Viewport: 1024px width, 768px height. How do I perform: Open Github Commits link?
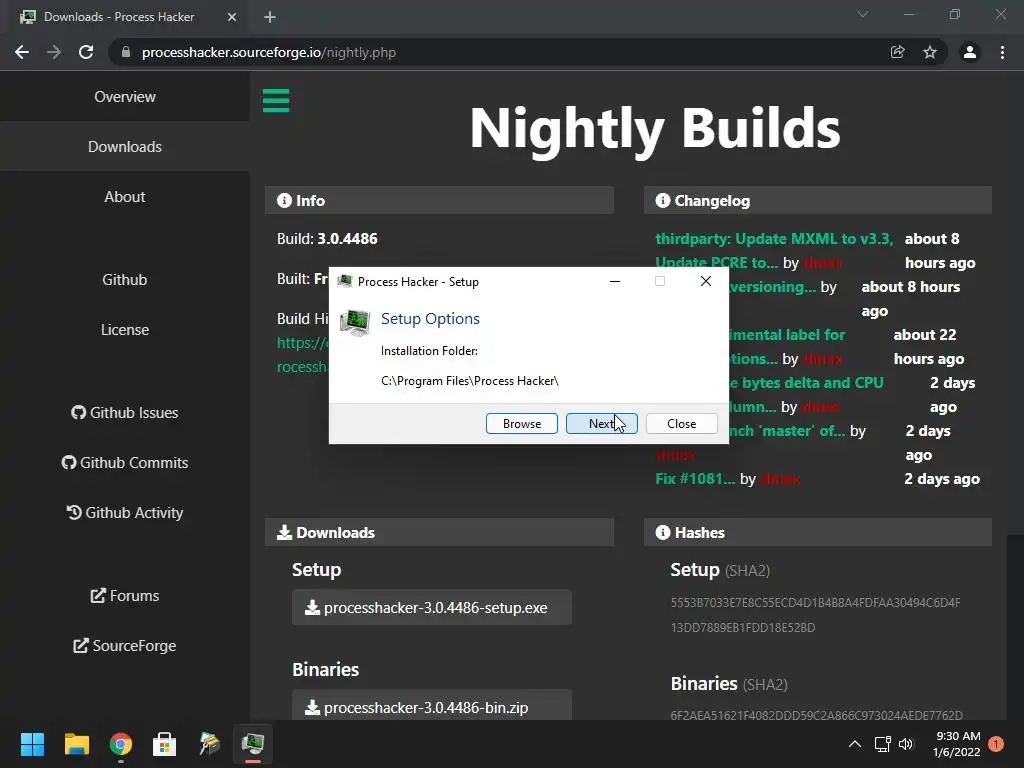(x=125, y=462)
